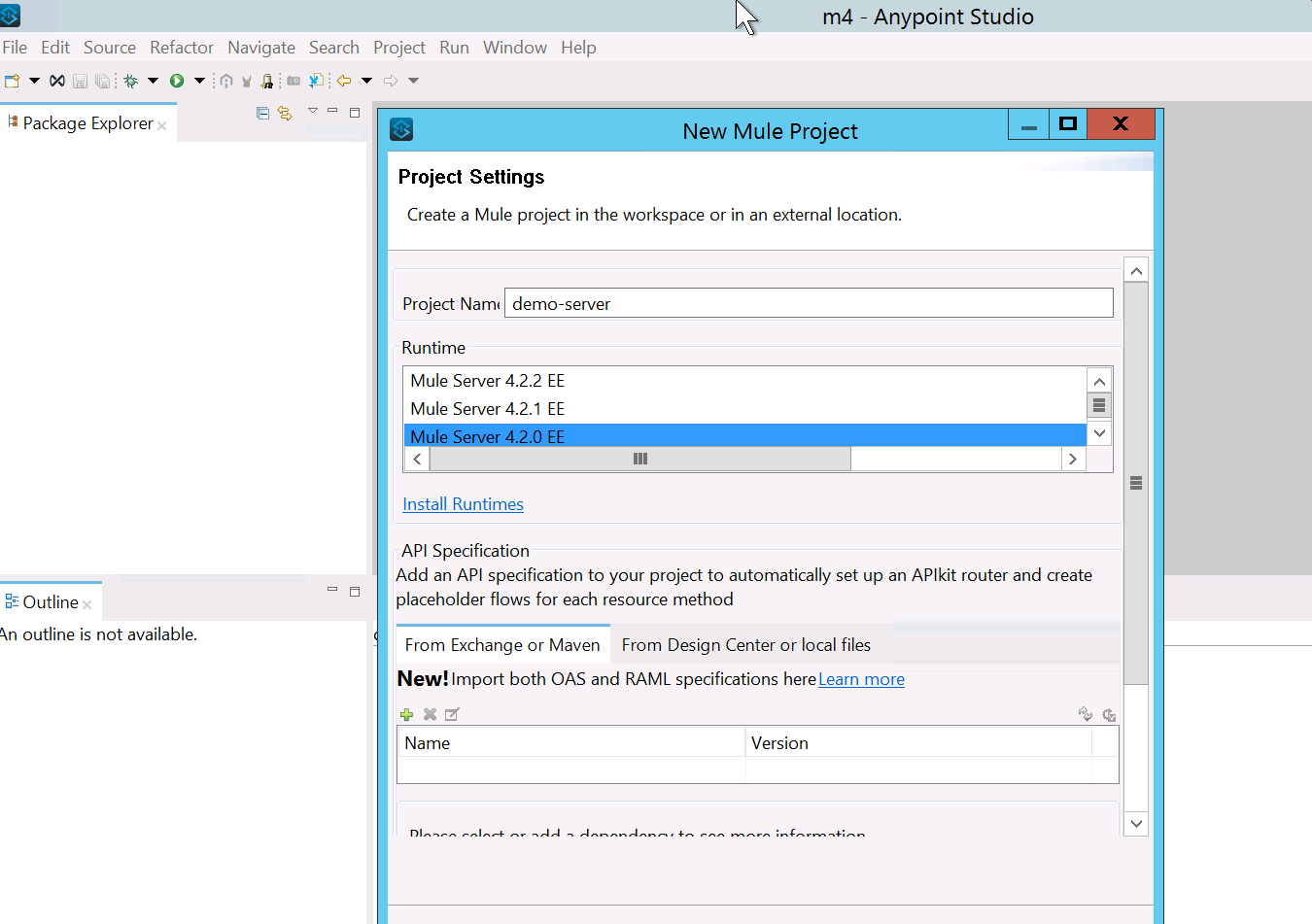Open the Back history dropdown arrow
The image size is (1312, 924).
click(366, 81)
